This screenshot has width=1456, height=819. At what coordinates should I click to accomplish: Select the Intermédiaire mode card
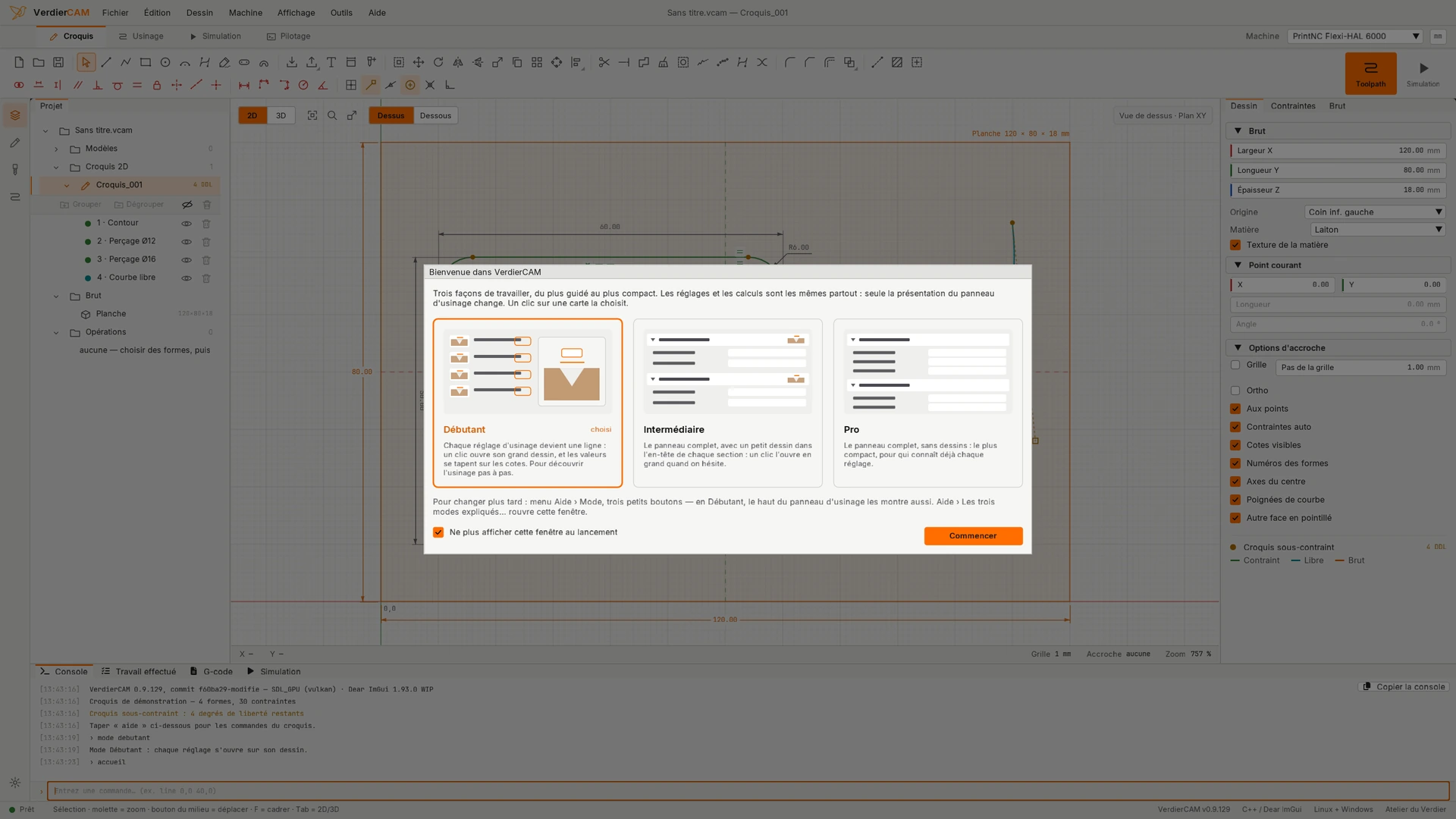[727, 403]
